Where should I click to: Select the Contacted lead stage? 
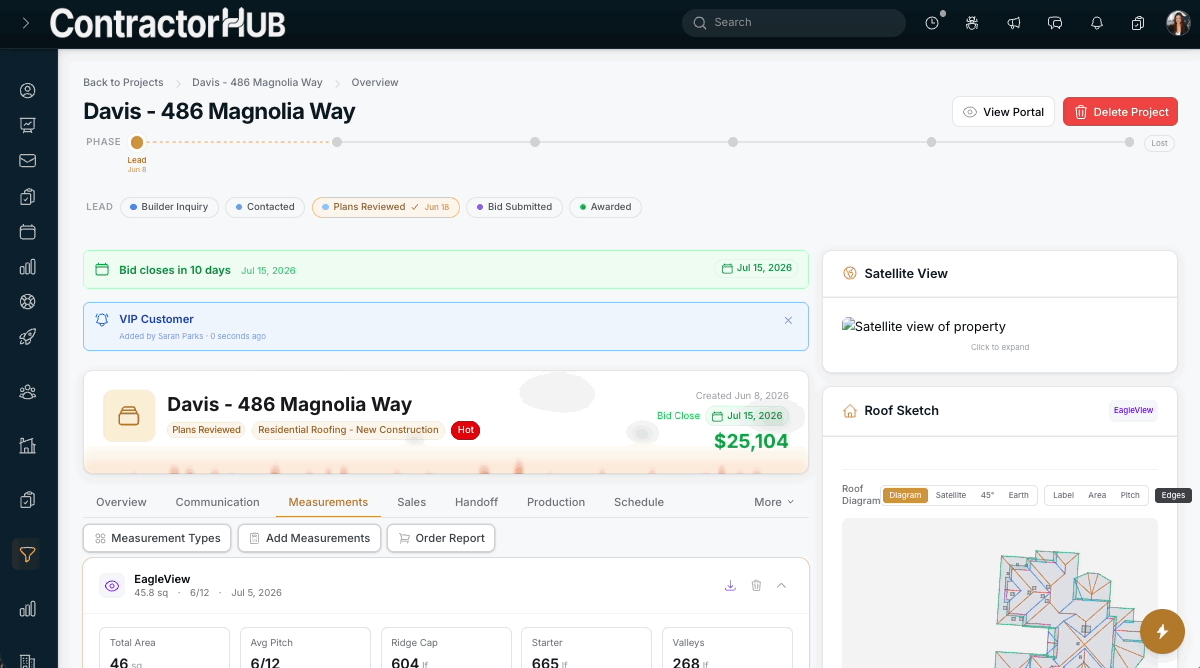(x=265, y=207)
